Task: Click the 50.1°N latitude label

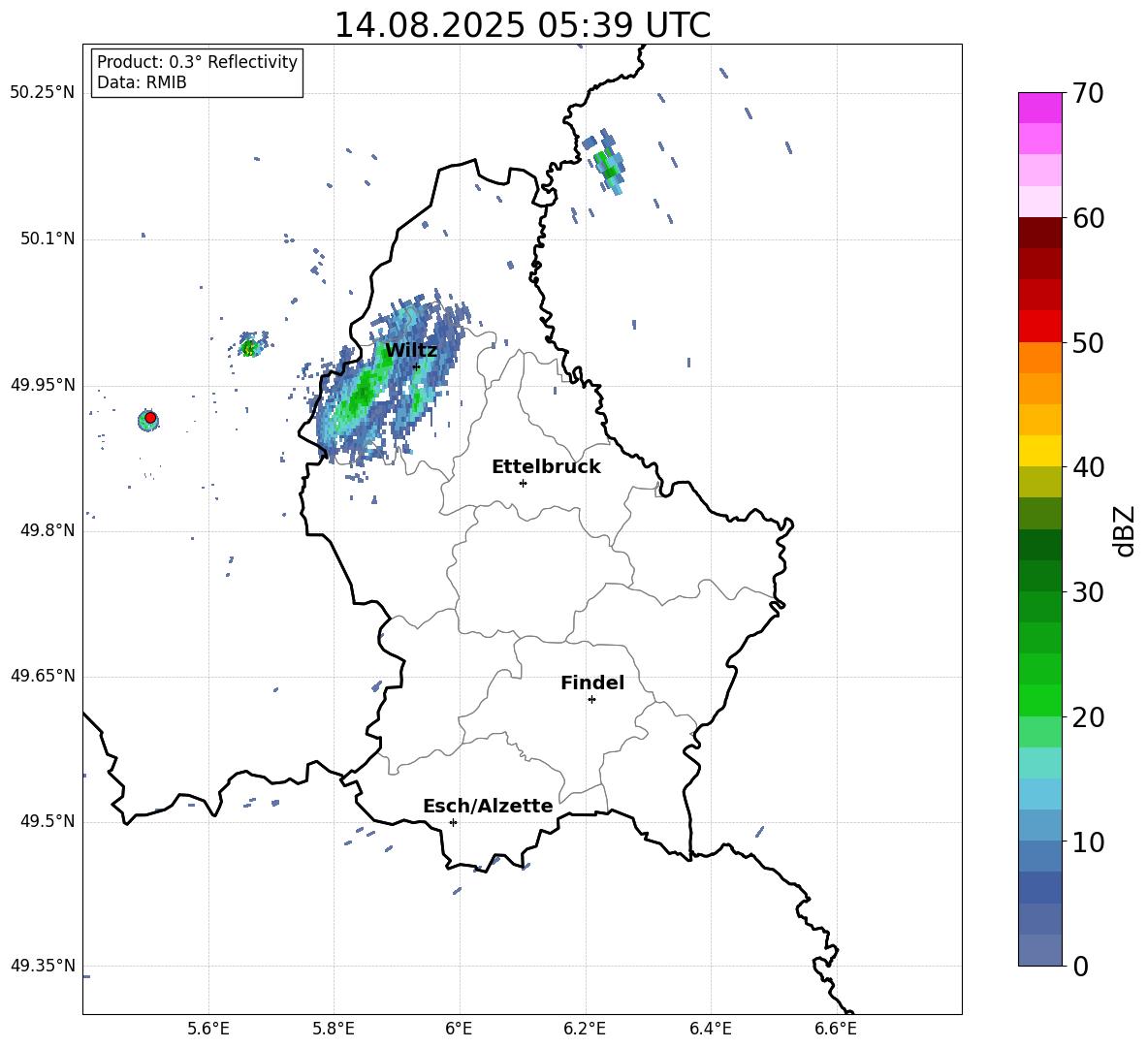Action: (48, 239)
